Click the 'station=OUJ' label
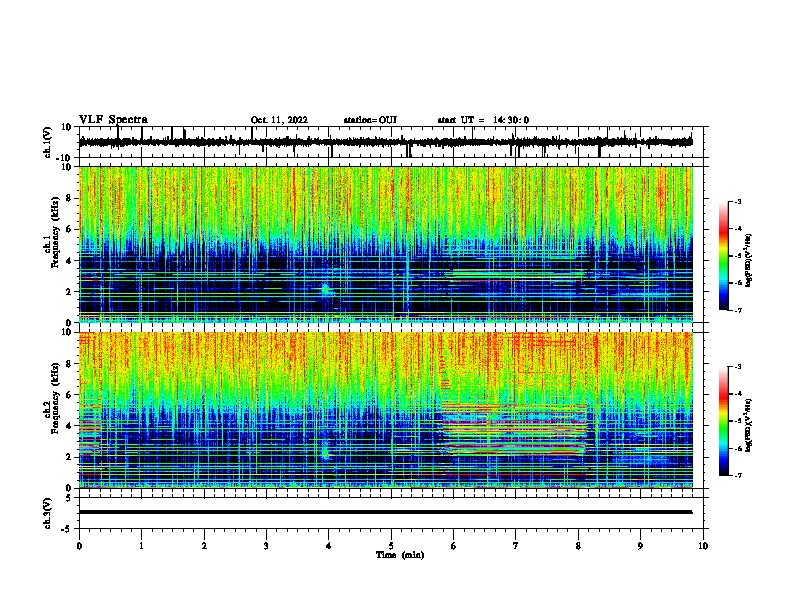 [x=370, y=120]
